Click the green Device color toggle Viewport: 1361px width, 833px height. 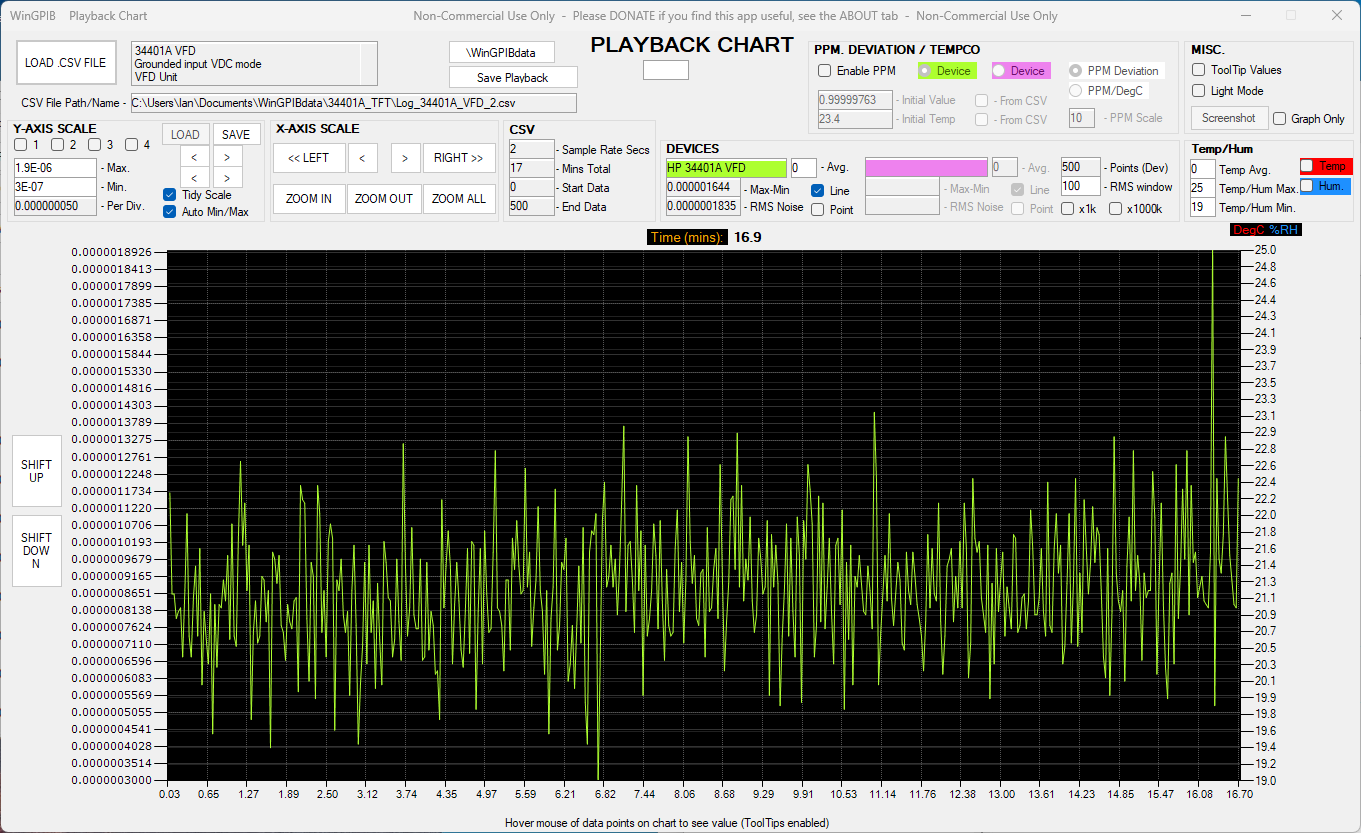point(946,71)
